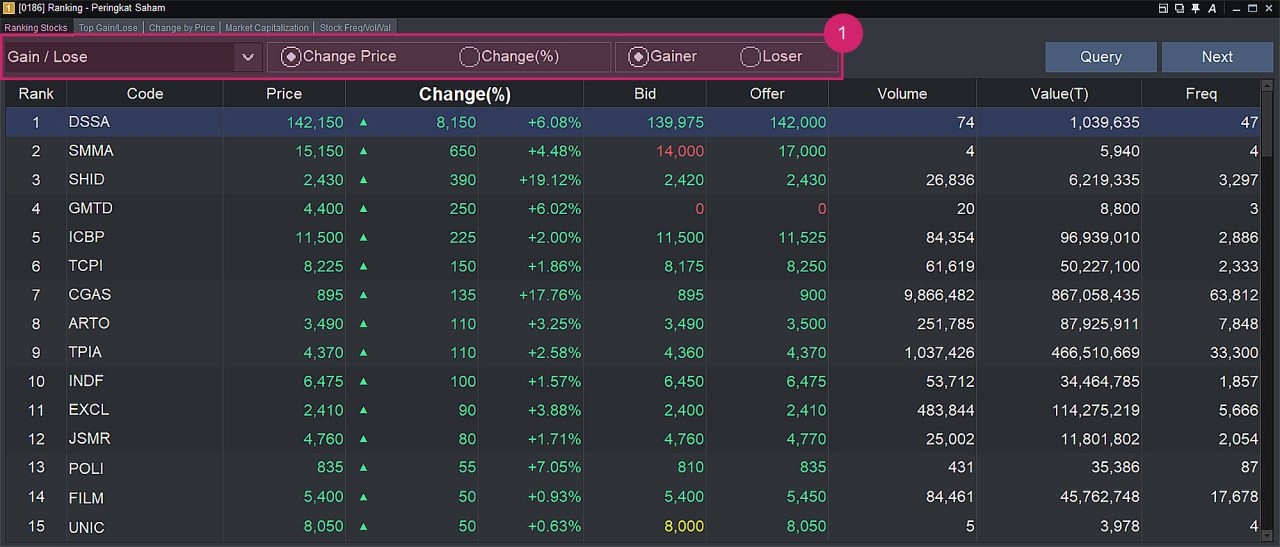This screenshot has height=547, width=1280.
Task: Sort by the Volume column header
Action: pos(902,94)
